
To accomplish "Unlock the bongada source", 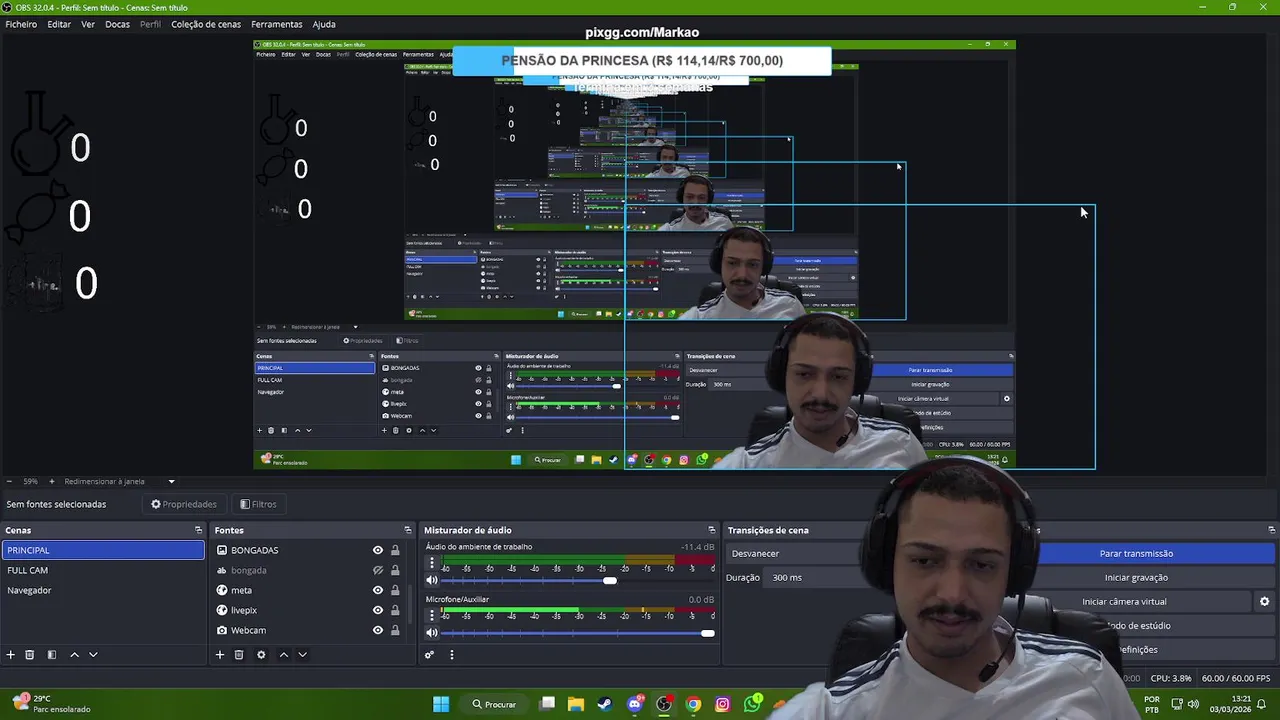I will [395, 570].
